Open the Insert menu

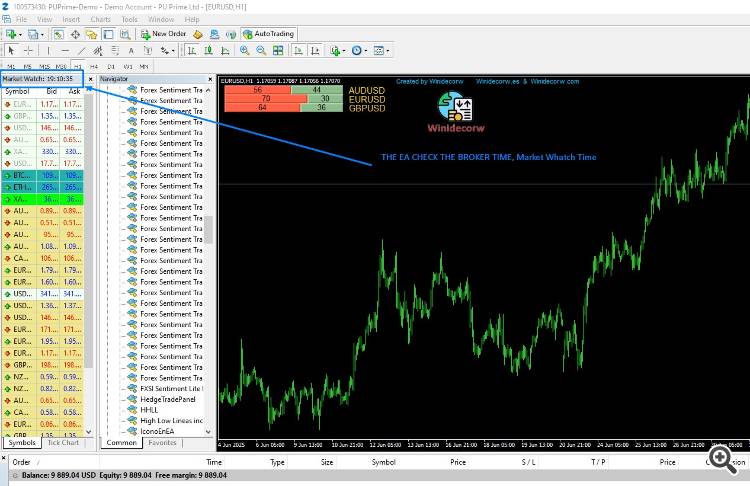pos(71,20)
